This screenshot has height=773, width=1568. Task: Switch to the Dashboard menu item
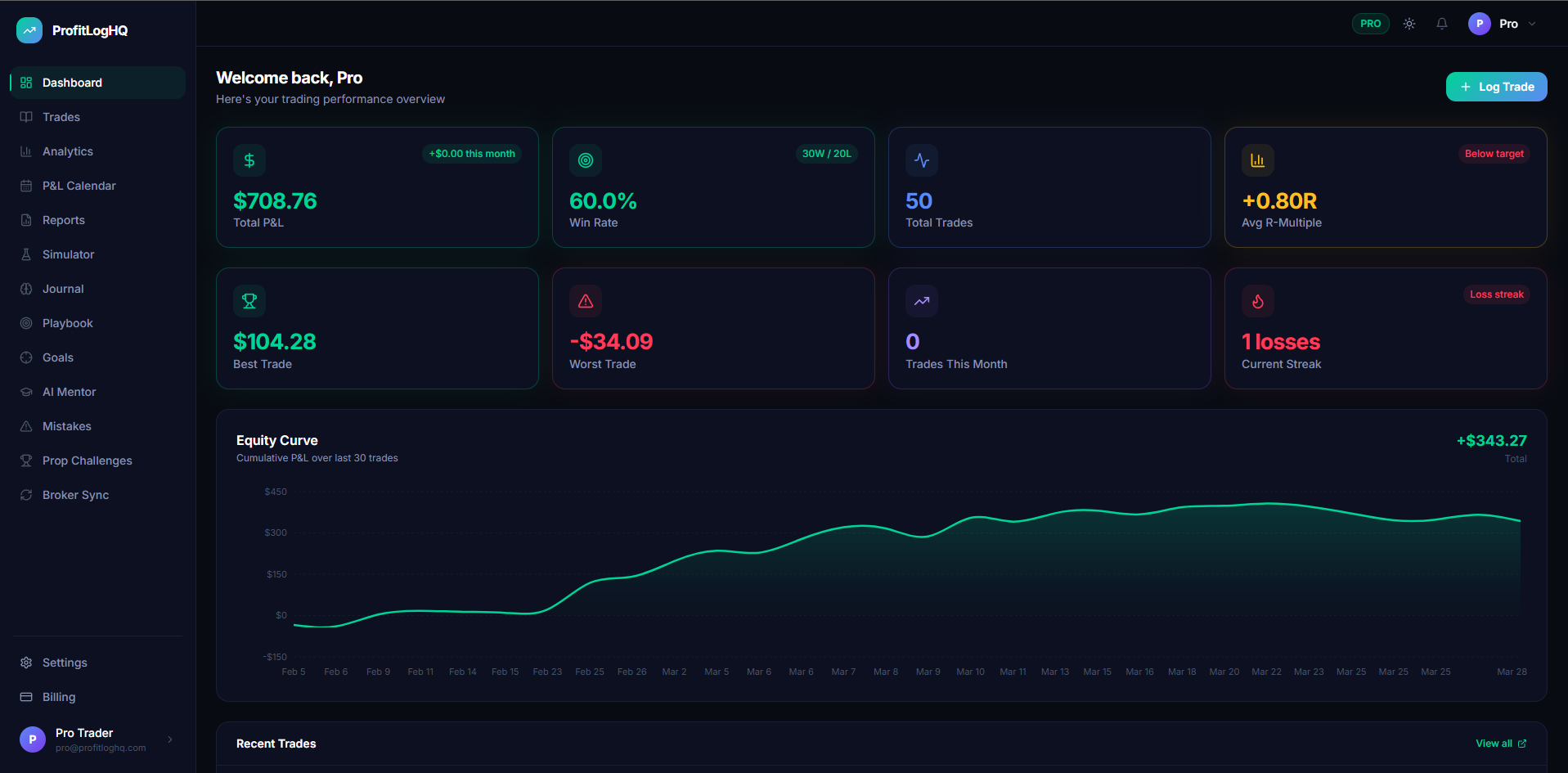pyautogui.click(x=72, y=82)
